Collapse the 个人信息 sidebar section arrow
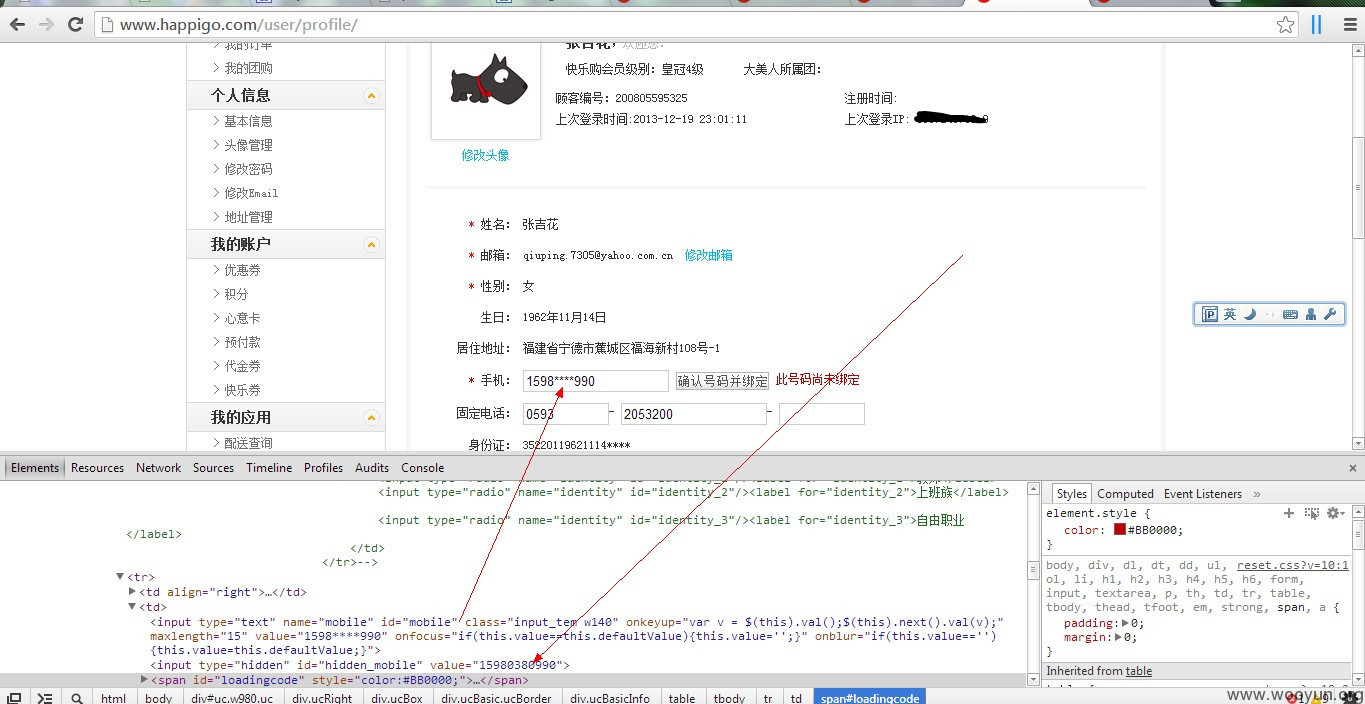The width and height of the screenshot is (1365, 704). [371, 96]
